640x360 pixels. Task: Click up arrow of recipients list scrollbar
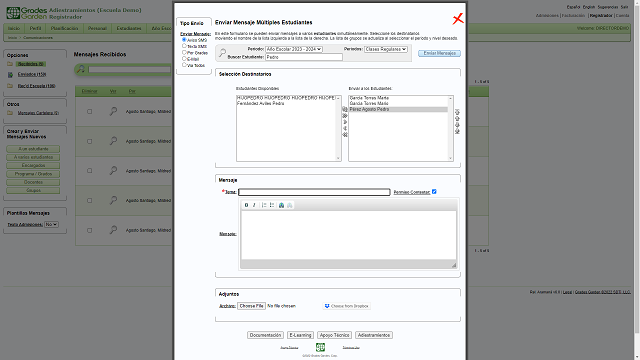click(x=450, y=98)
